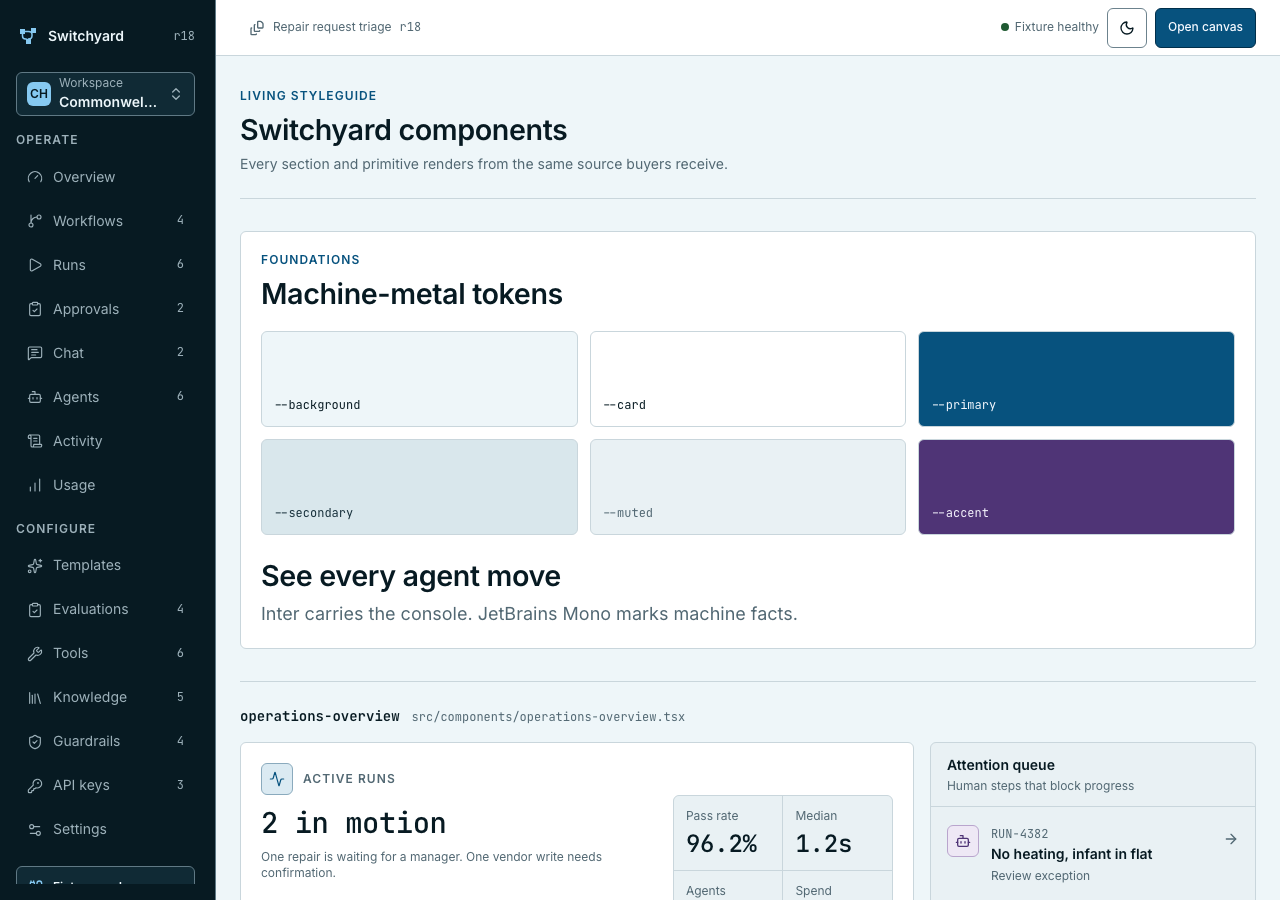This screenshot has width=1280, height=900.
Task: Open the Chat section
Action: (x=105, y=353)
